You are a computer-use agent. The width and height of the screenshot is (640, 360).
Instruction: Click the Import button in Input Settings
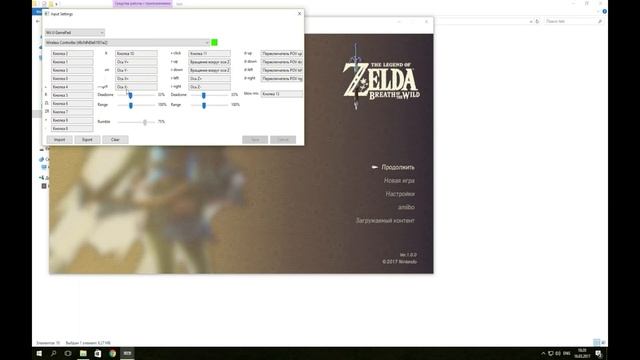[60, 140]
